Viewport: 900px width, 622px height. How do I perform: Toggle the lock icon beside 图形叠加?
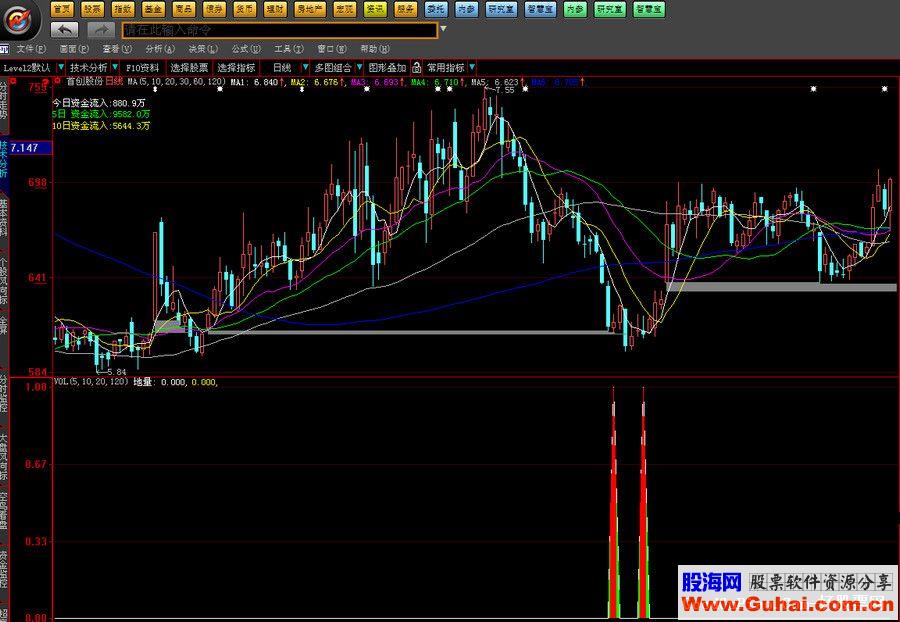click(x=416, y=67)
